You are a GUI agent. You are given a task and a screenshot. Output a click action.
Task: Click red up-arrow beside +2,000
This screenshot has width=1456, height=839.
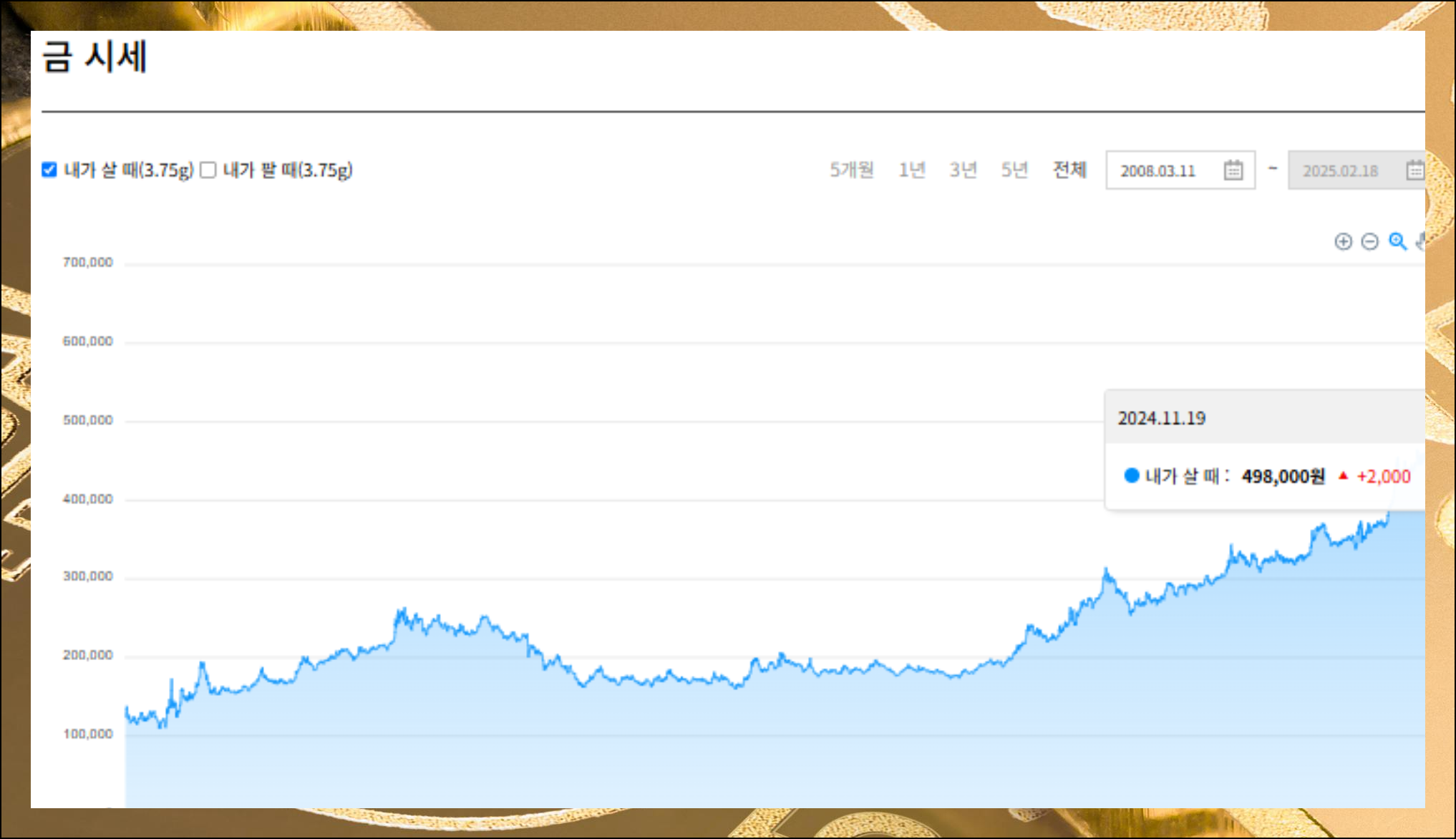1343,475
